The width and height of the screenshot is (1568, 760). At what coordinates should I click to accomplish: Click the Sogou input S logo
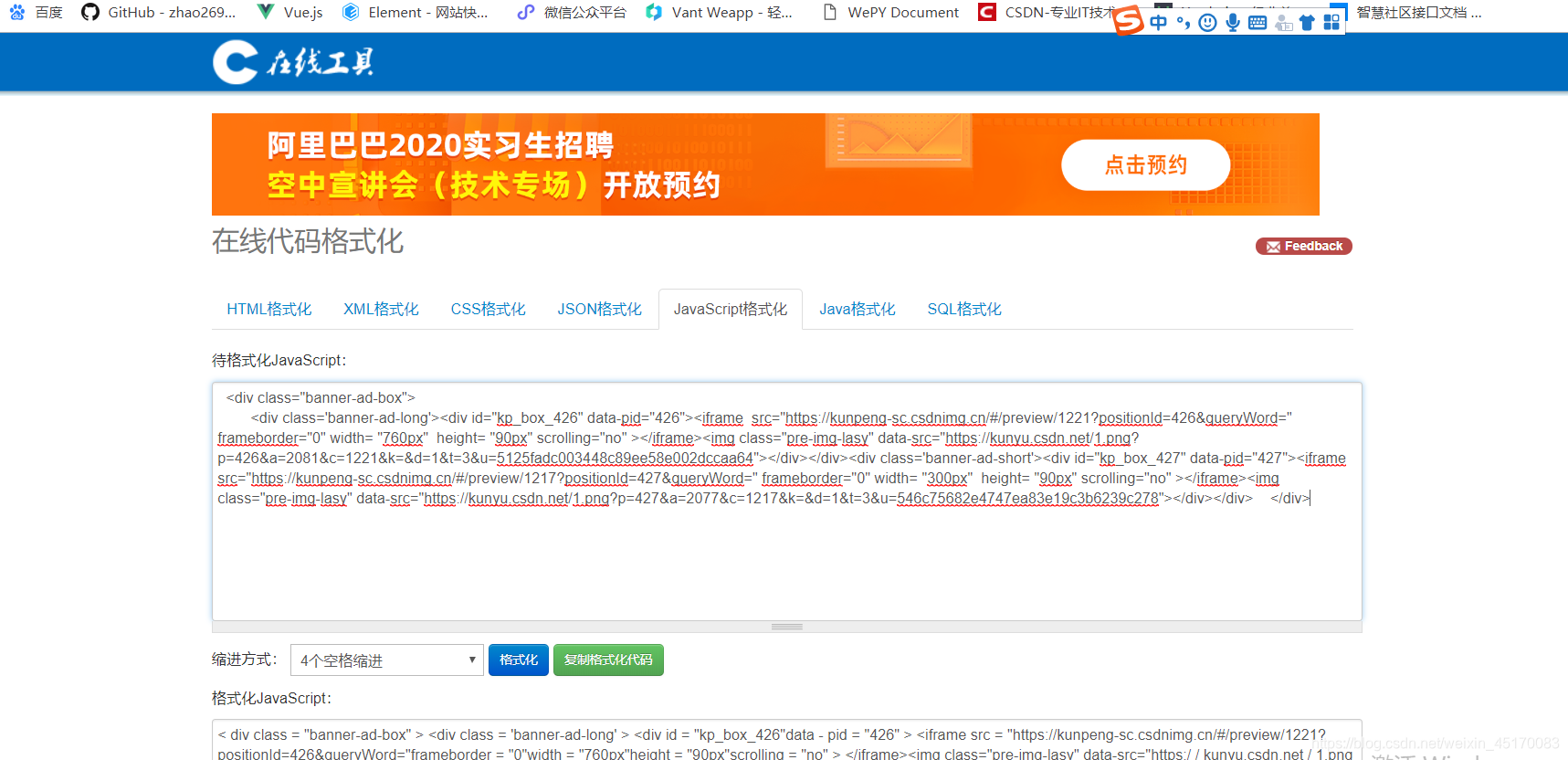[1130, 20]
